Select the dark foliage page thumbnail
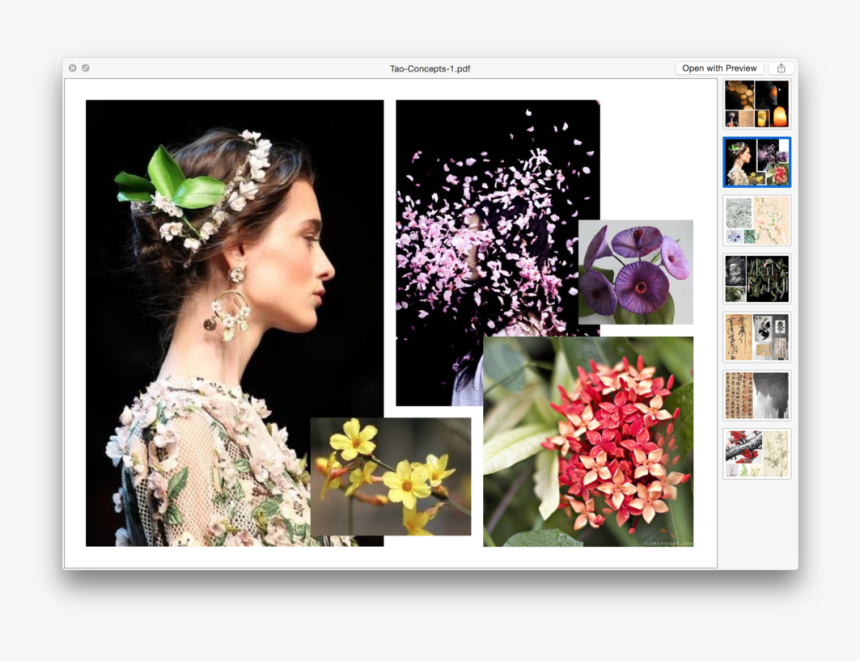This screenshot has height=661, width=860. click(757, 279)
